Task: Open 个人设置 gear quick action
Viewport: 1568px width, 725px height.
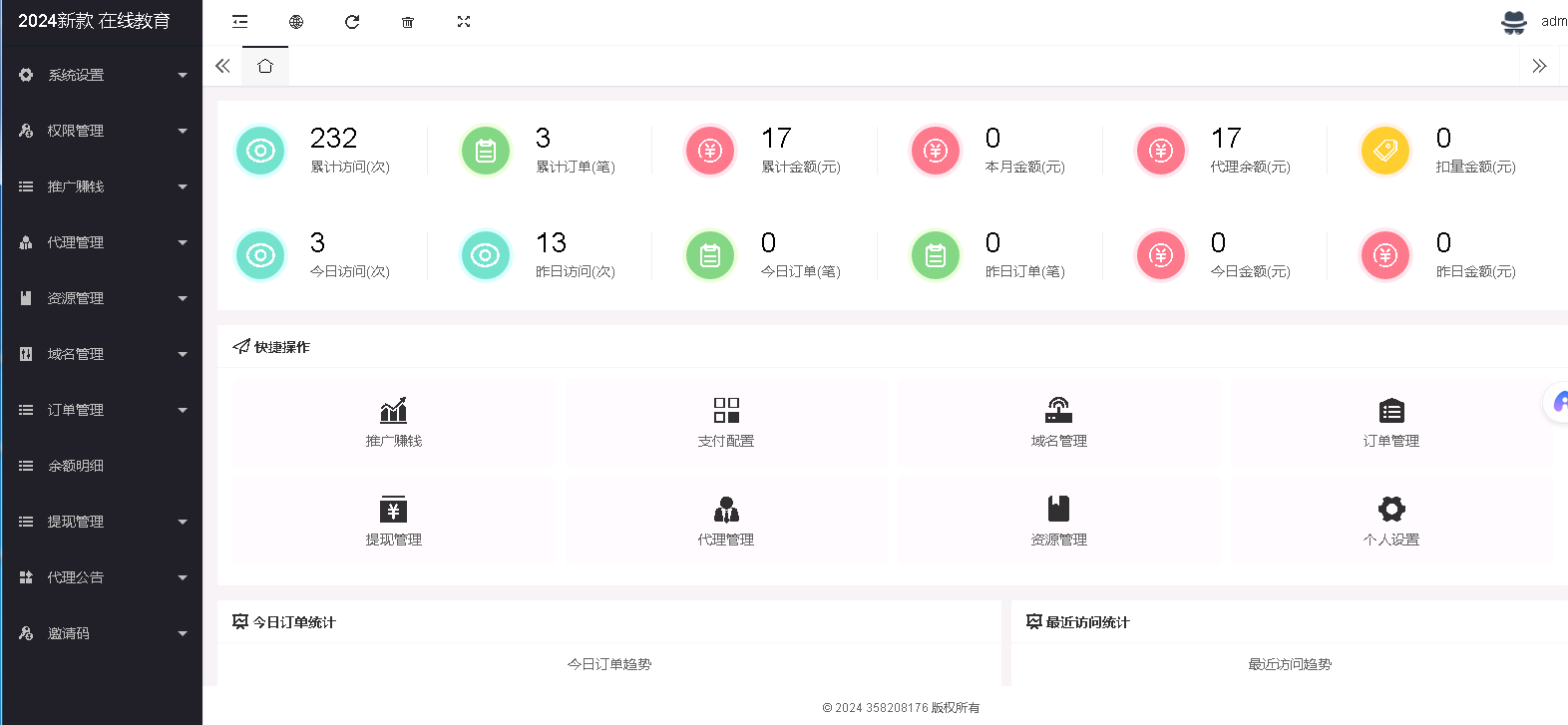Action: pos(1391,521)
